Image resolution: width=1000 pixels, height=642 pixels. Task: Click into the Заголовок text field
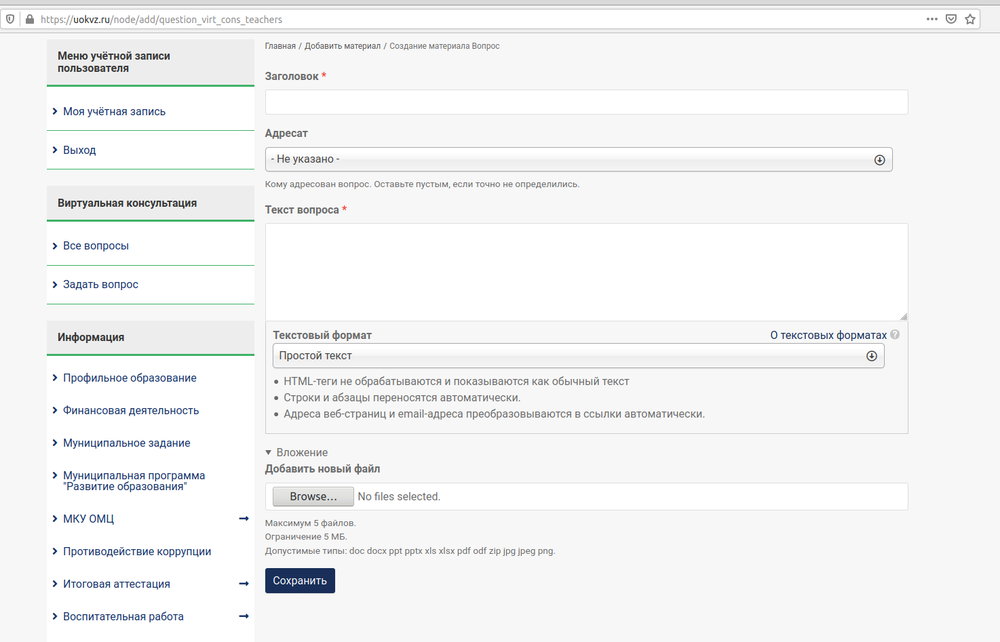(x=586, y=102)
